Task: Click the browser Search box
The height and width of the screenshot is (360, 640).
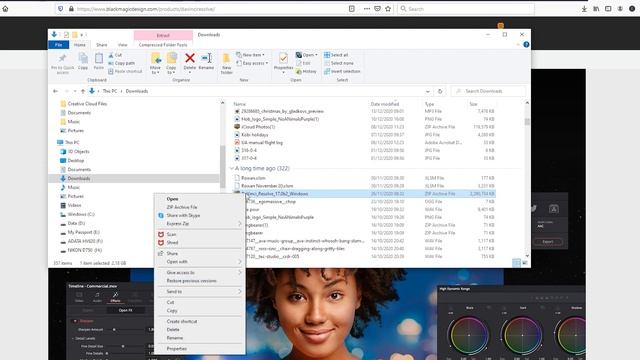Action: click(x=466, y=9)
